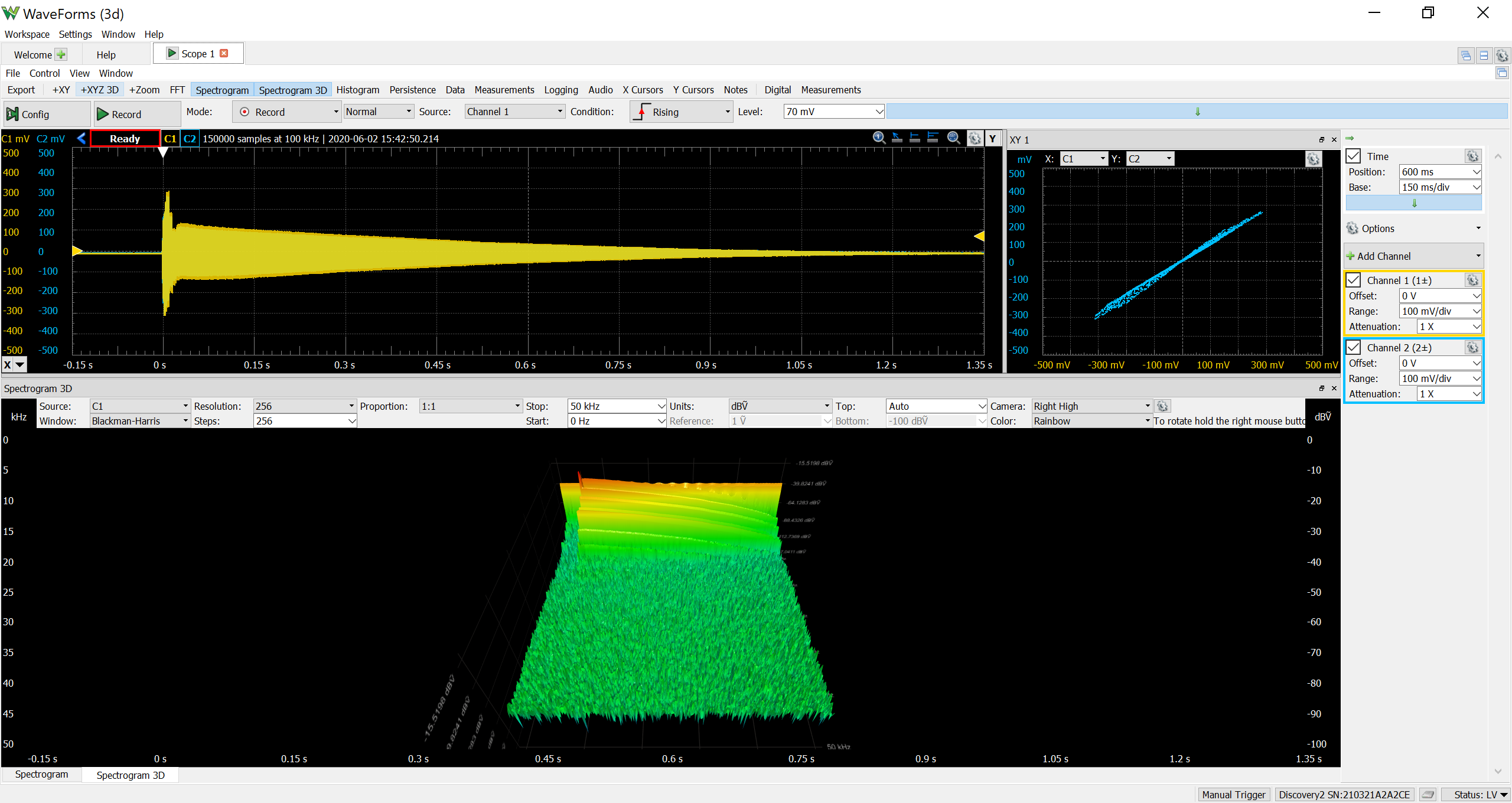
Task: Switch to the Spectrogram bottom tab
Action: click(41, 775)
